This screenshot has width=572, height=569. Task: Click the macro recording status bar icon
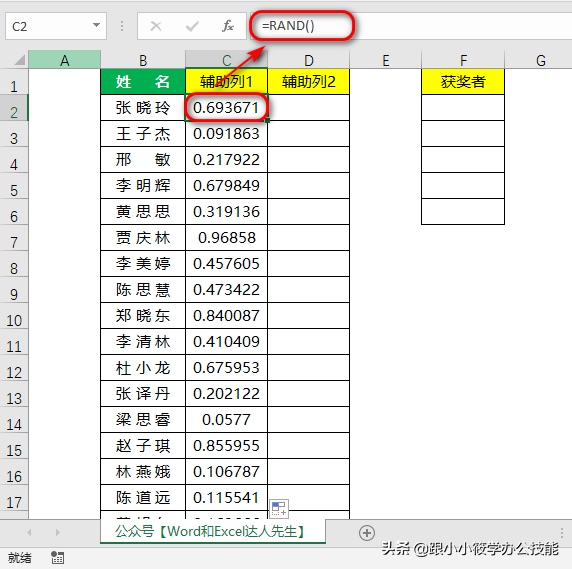tap(57, 558)
